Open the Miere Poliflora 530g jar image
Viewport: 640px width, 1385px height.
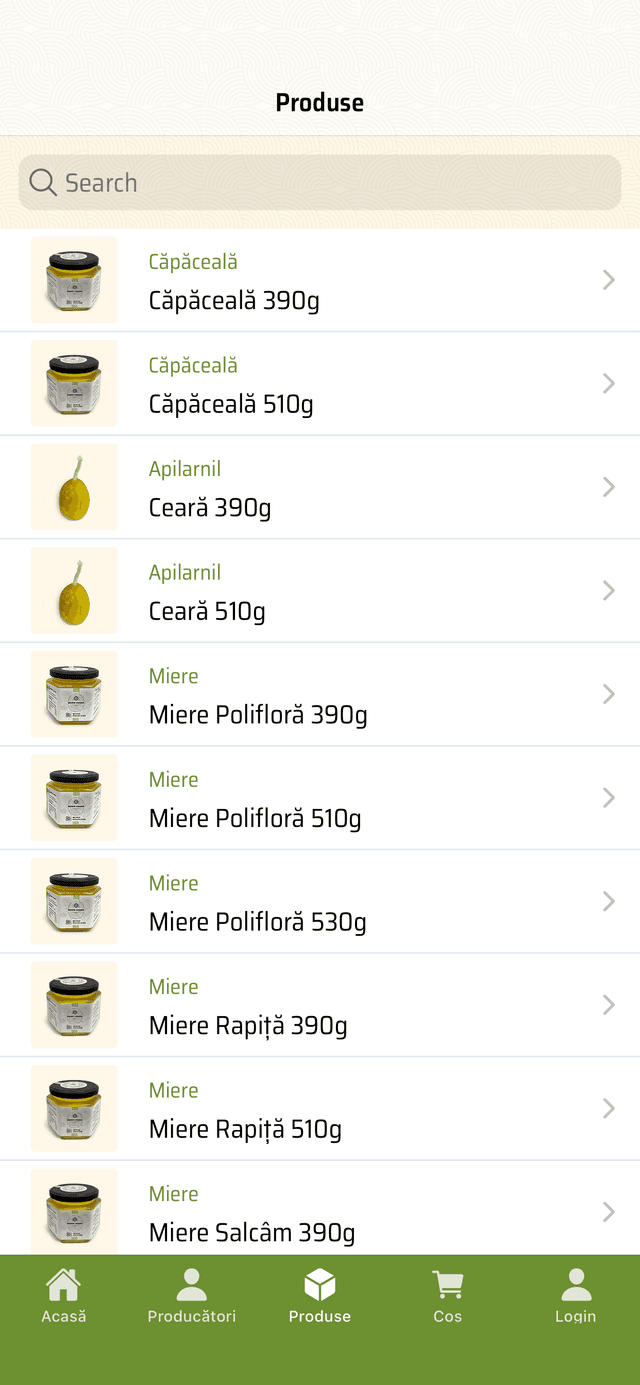point(74,901)
